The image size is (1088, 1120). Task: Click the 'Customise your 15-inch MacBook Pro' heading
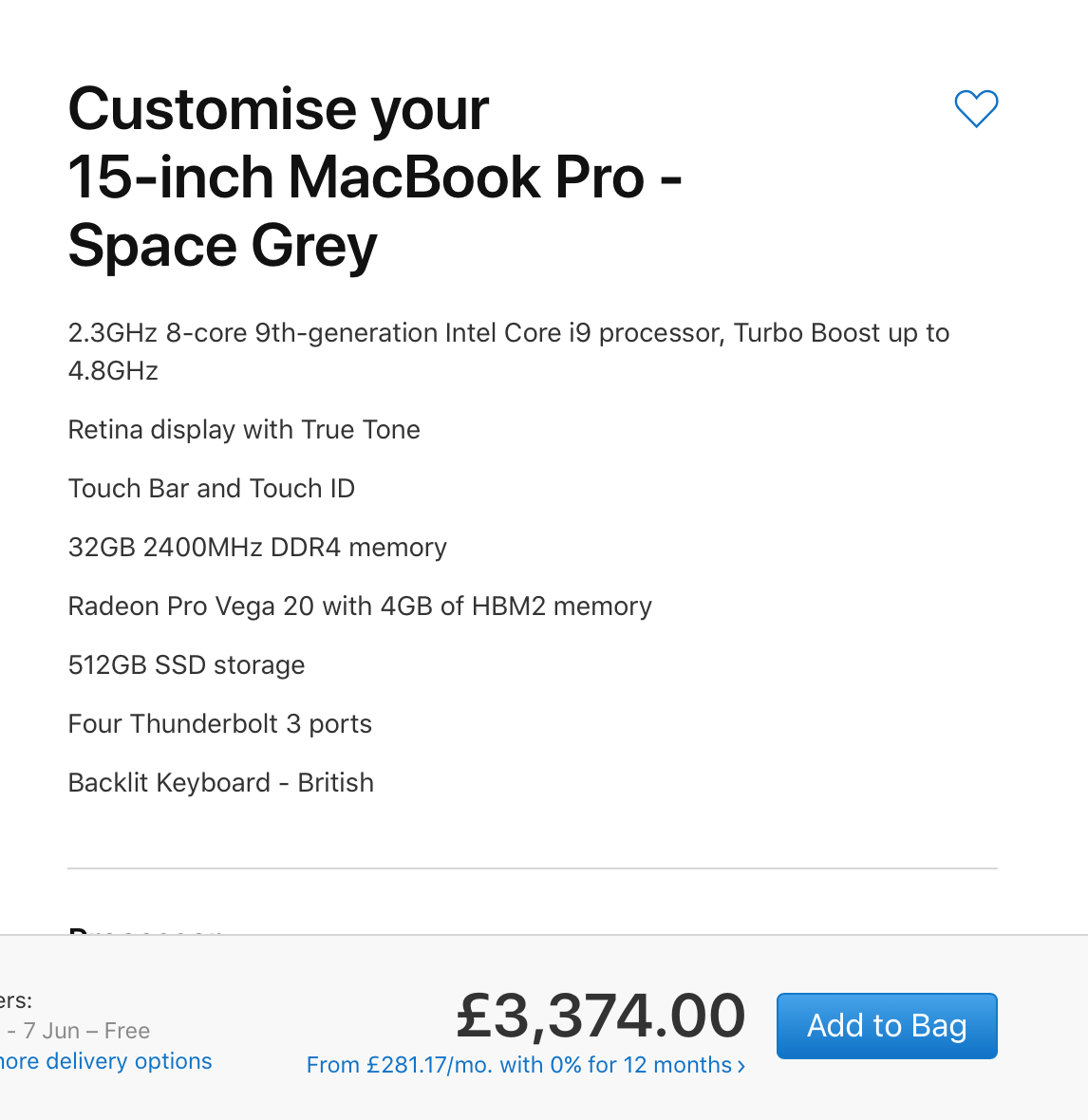(x=279, y=109)
